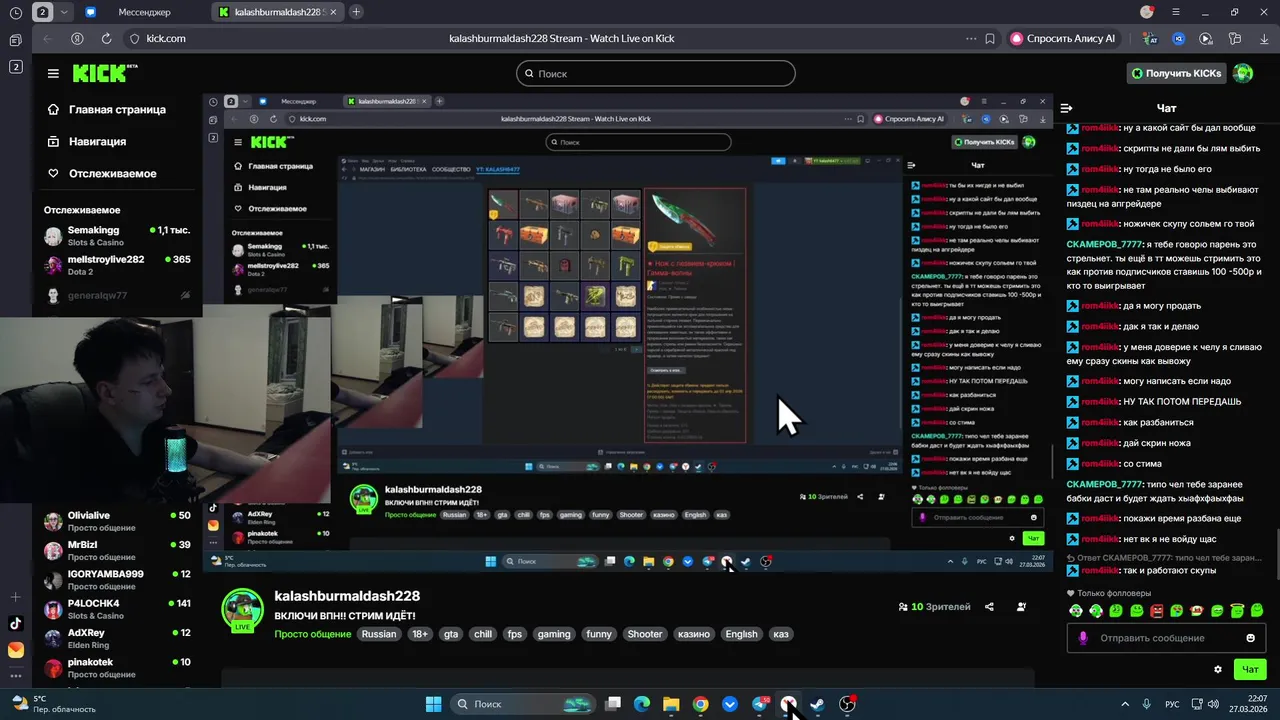This screenshot has height=720, width=1280.
Task: Click green Чат send button
Action: pyautogui.click(x=1250, y=669)
